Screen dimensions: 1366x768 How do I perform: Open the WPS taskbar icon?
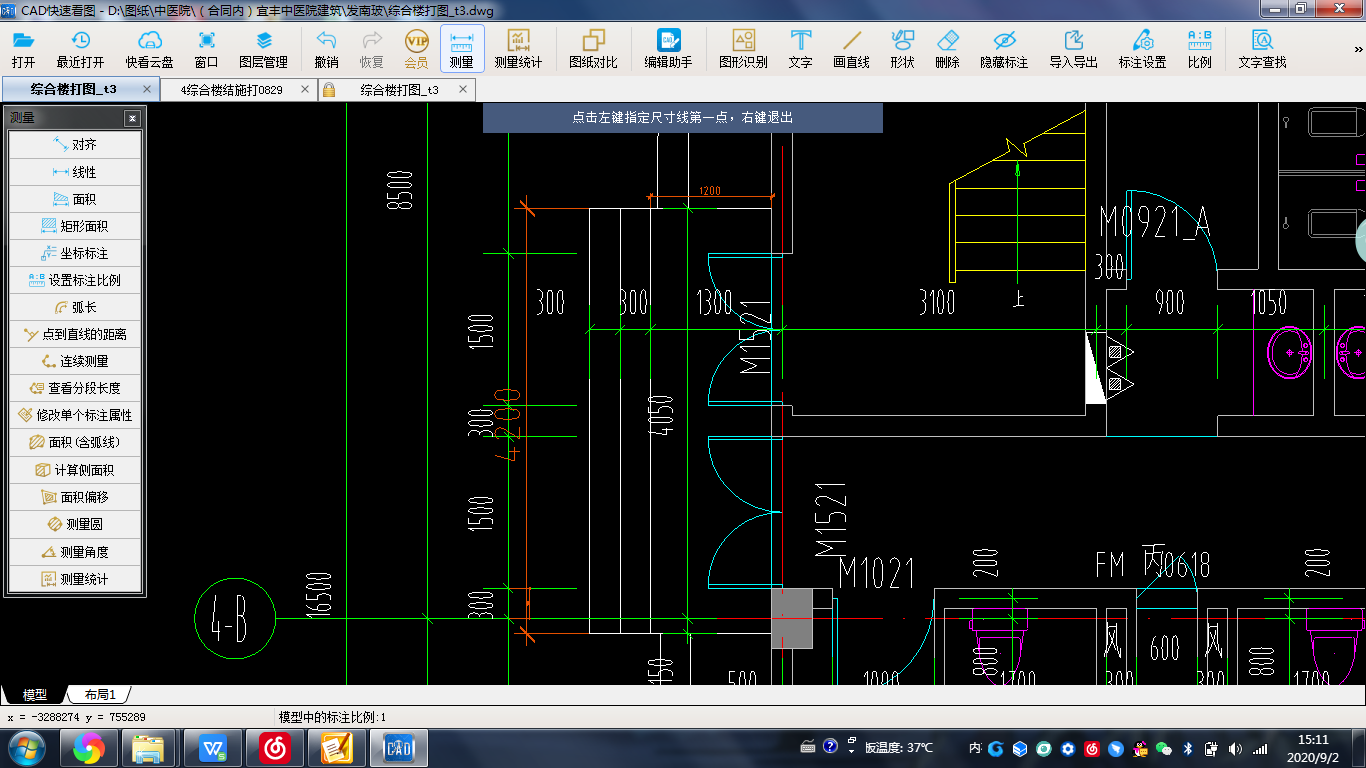(212, 748)
